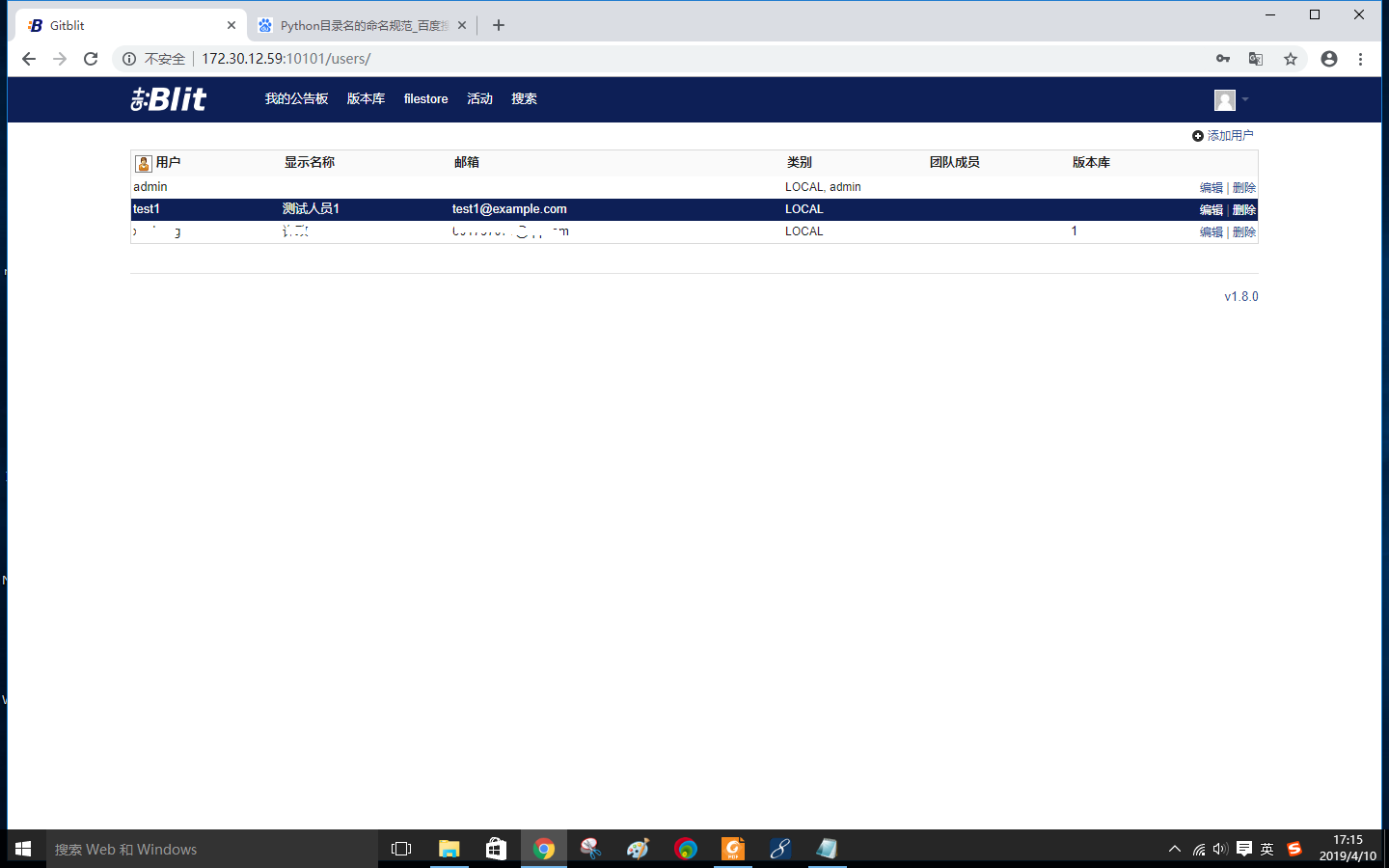The width and height of the screenshot is (1389, 868).
Task: Click the Gitblit logo in the navbar
Action: pos(167,98)
